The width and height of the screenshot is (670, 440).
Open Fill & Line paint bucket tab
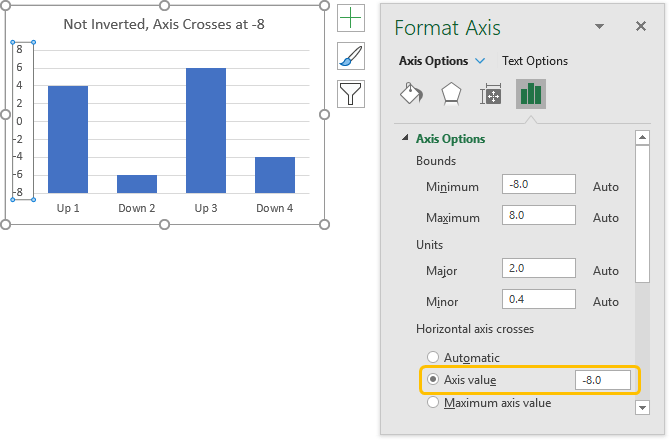pos(411,95)
